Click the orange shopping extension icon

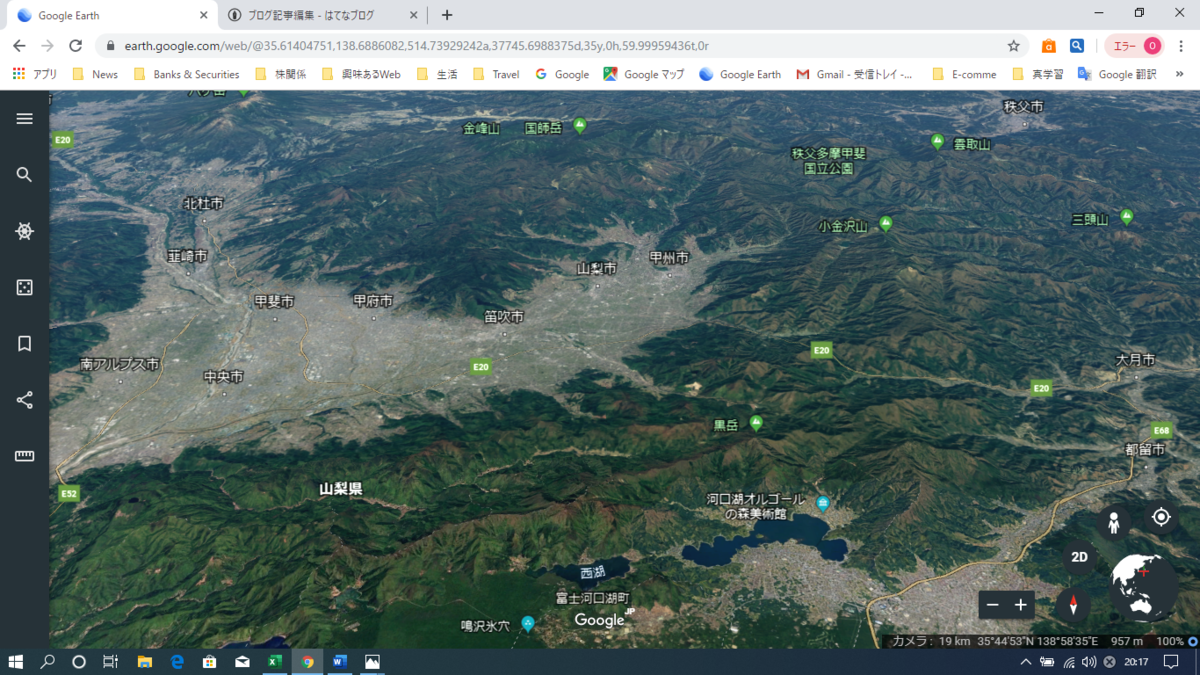(1048, 46)
